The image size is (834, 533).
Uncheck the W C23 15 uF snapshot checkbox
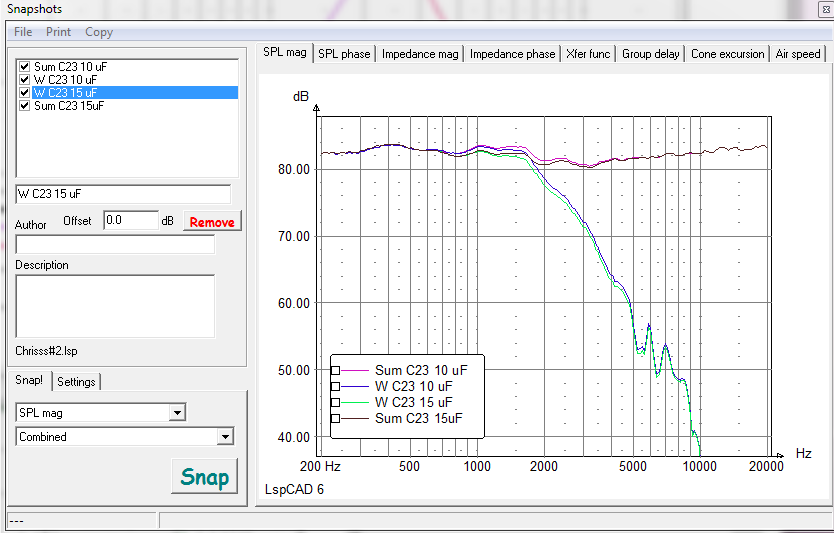coord(24,93)
